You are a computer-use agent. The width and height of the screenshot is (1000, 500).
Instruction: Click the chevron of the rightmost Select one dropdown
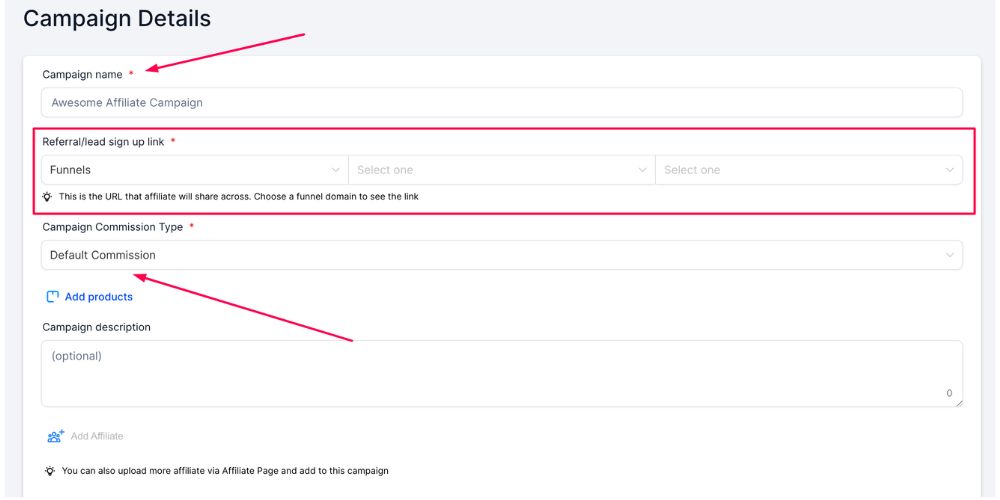click(x=949, y=170)
